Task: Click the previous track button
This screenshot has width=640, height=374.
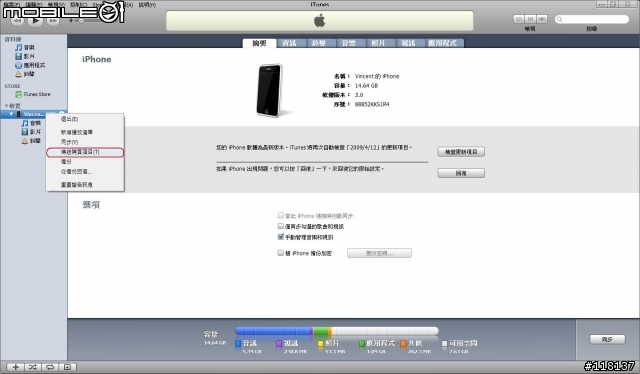Action: coord(17,20)
